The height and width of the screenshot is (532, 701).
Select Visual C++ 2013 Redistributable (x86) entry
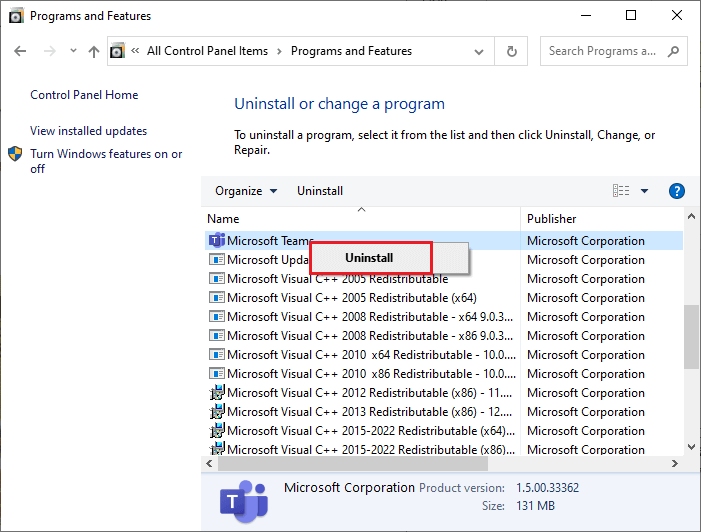click(x=370, y=412)
